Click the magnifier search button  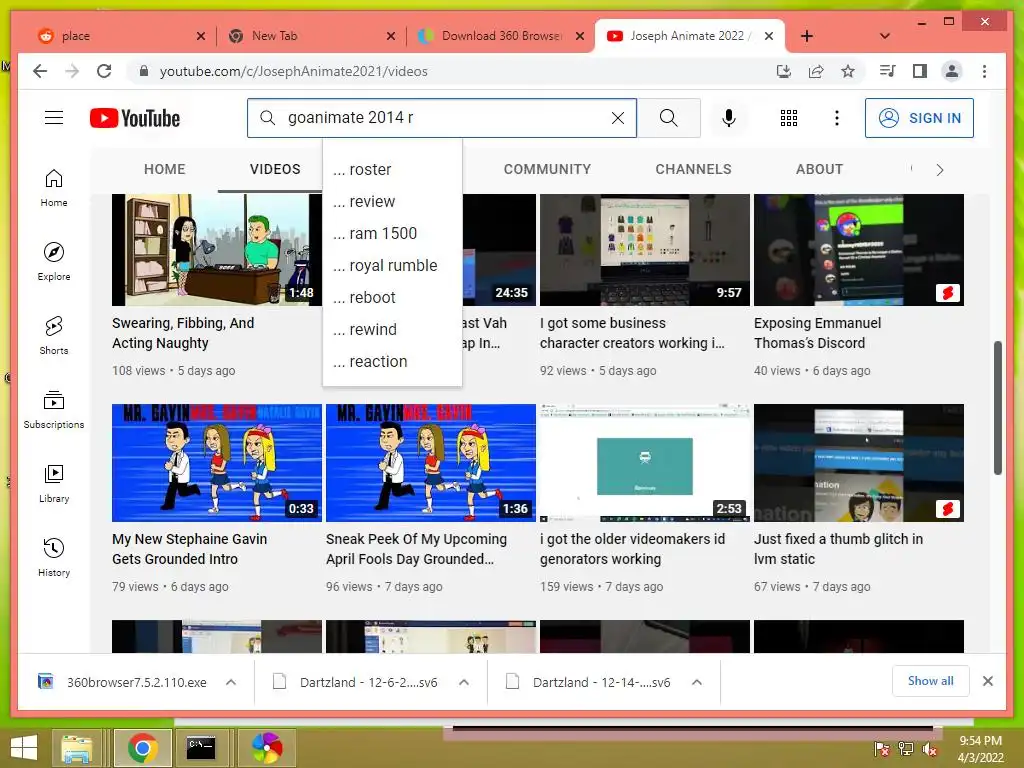tap(668, 118)
